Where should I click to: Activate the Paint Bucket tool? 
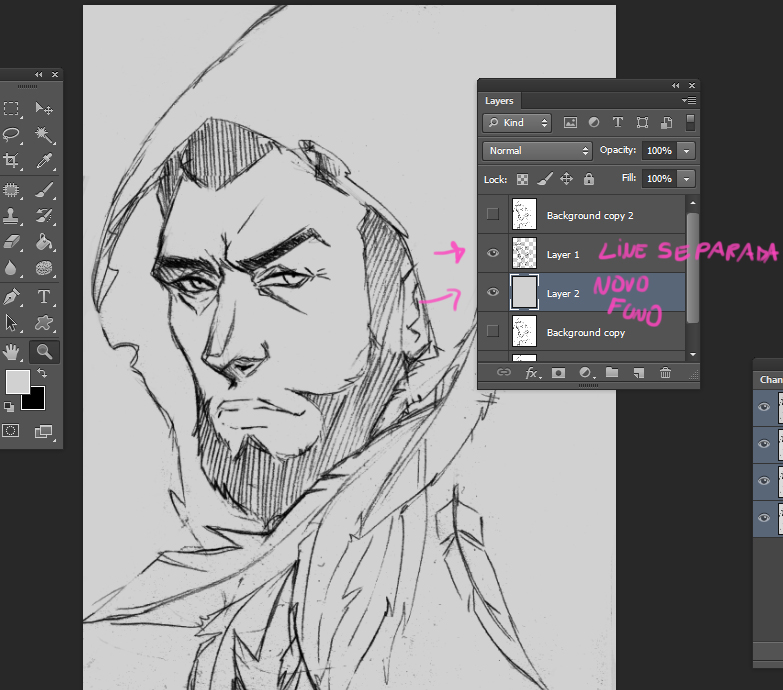click(44, 242)
